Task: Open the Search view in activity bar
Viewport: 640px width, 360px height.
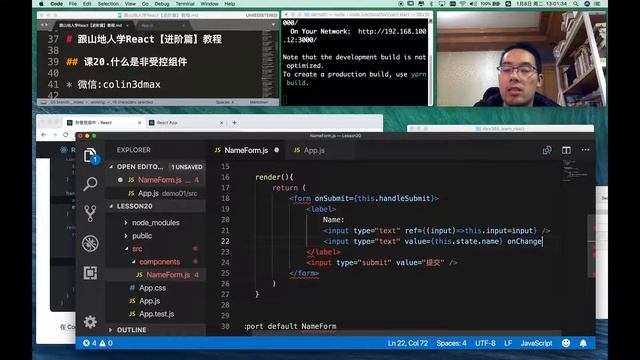Action: coord(90,184)
